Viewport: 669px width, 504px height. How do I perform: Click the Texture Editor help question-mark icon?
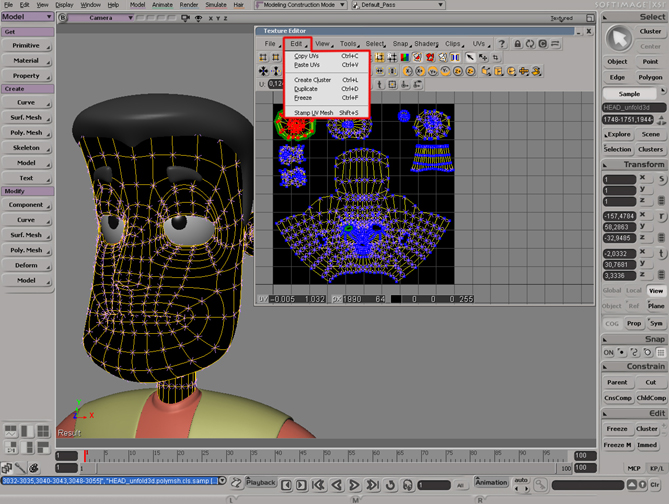(501, 44)
